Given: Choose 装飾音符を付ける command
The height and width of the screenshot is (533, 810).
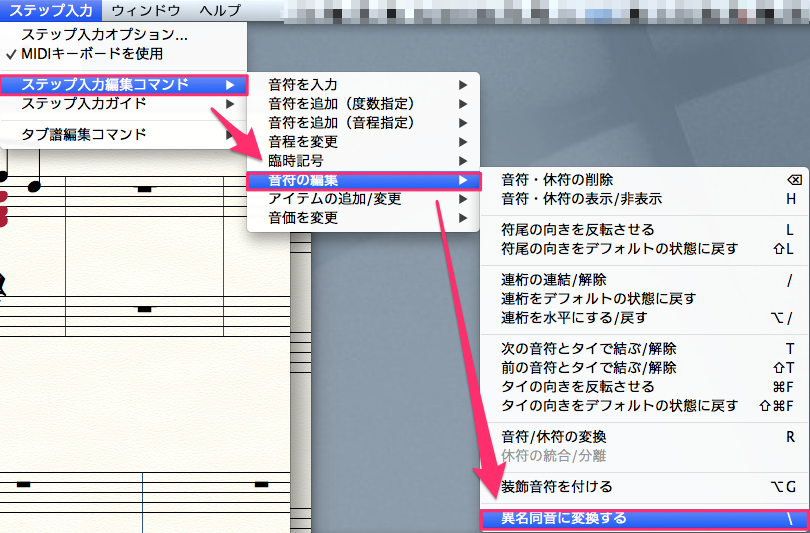Looking at the screenshot, I should point(645,487).
